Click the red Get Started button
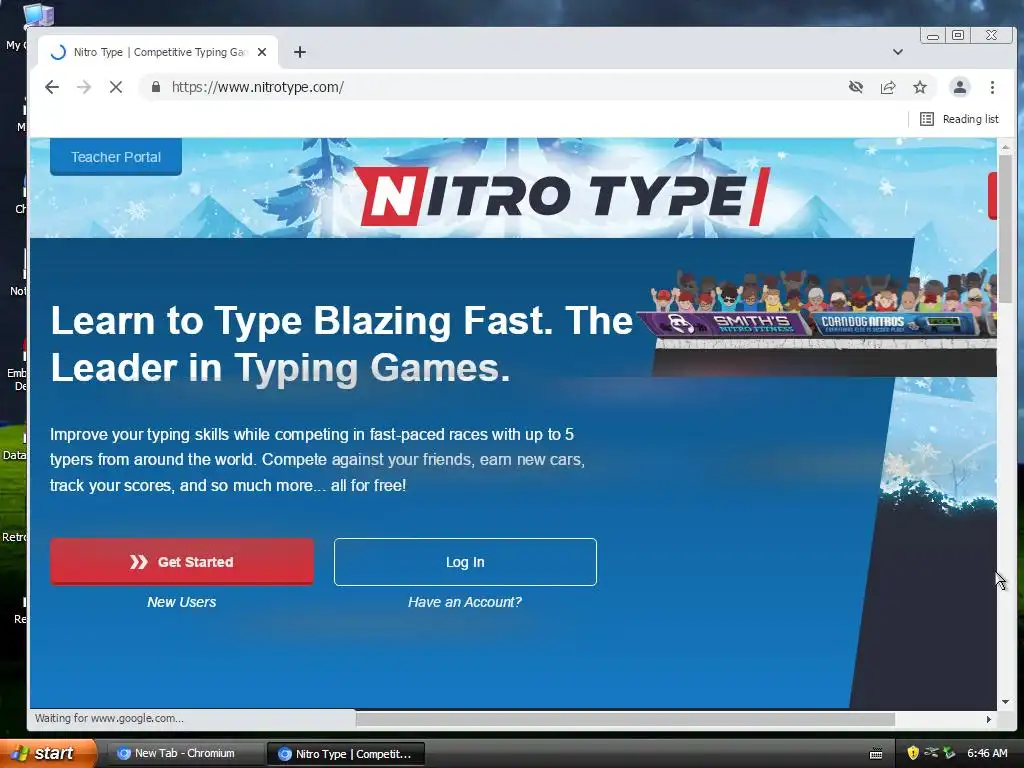Viewport: 1024px width, 768px height. tap(182, 562)
